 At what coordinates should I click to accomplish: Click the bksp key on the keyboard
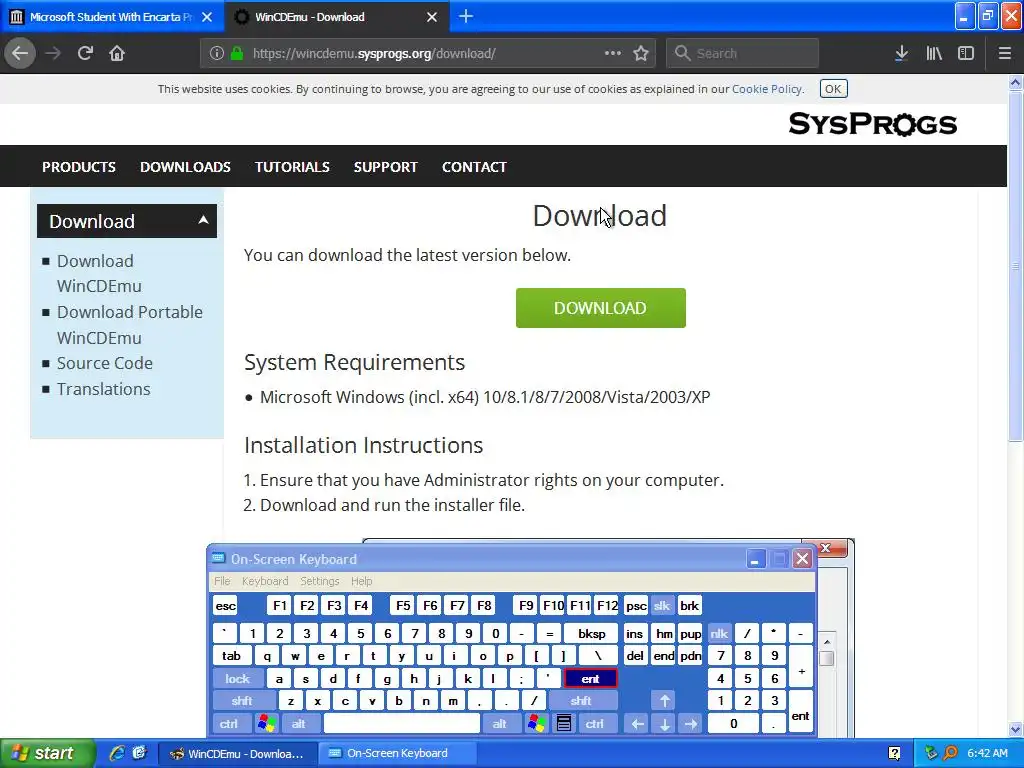pos(592,633)
